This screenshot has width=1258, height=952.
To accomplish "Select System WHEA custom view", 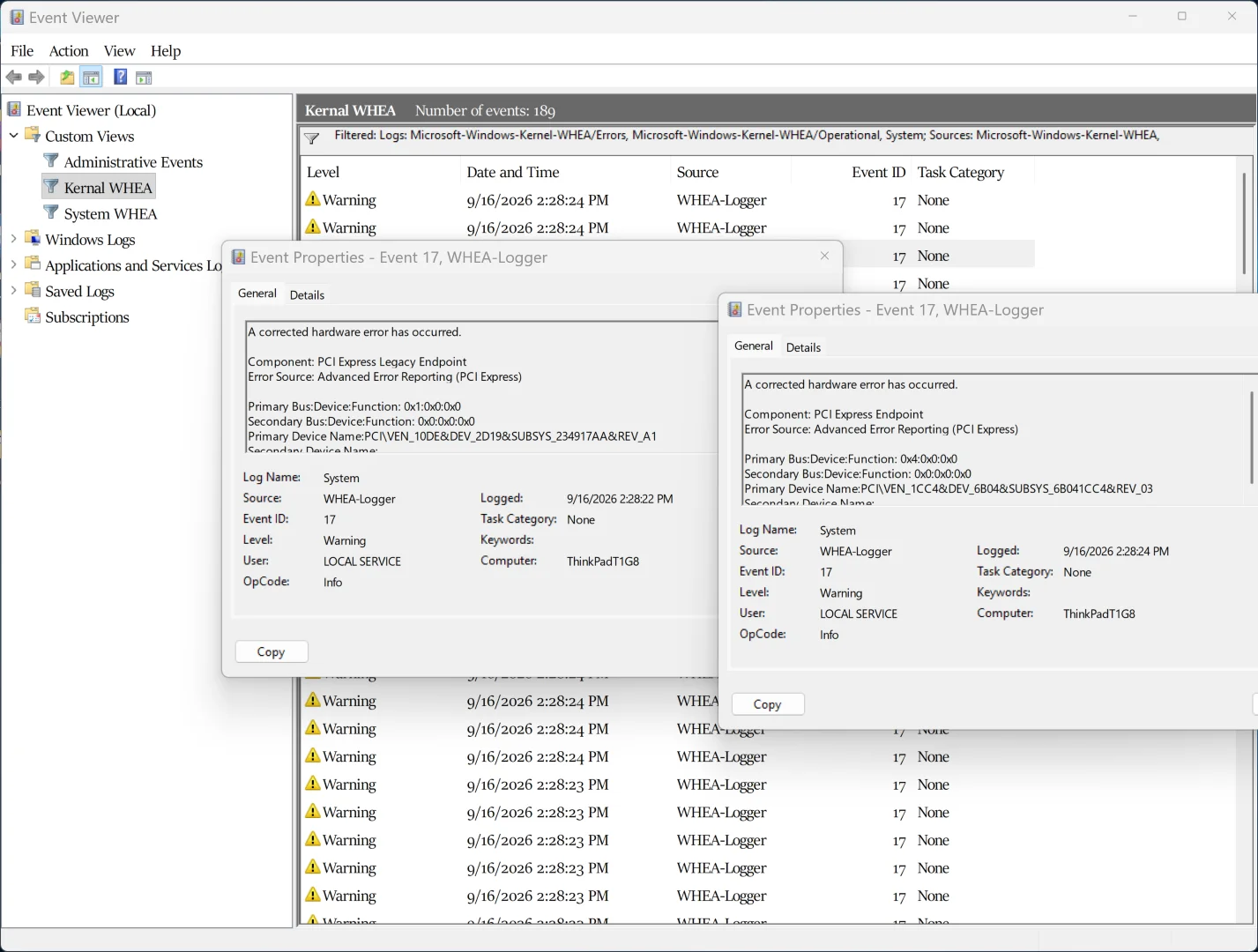I will (x=110, y=214).
